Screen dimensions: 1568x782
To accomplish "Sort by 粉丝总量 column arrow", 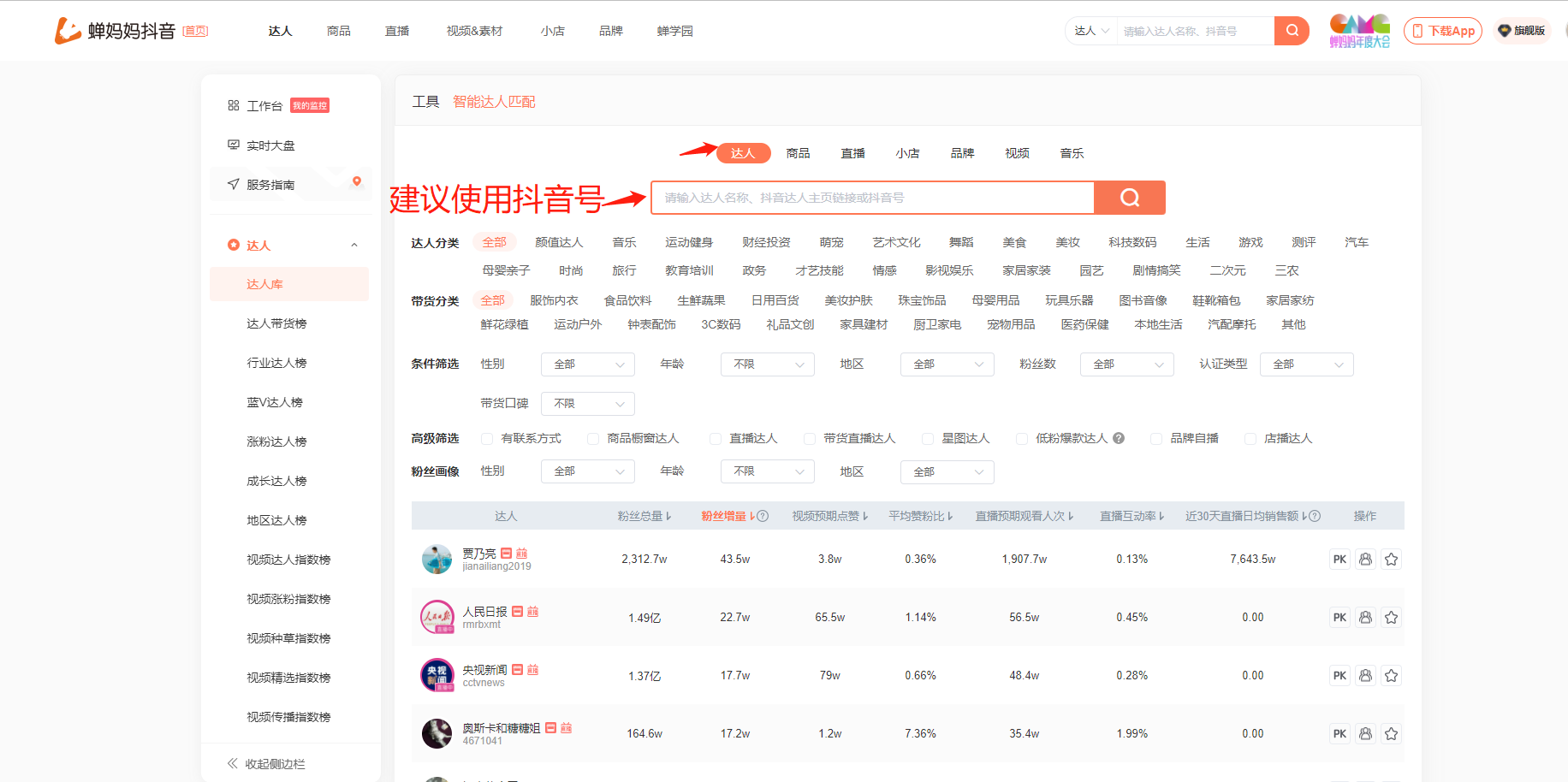I will click(x=668, y=516).
